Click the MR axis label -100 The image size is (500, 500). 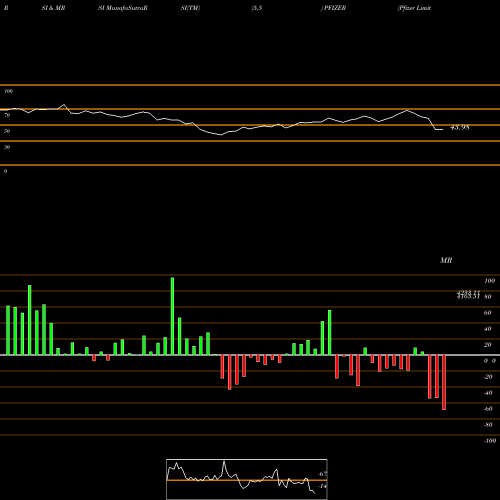(489, 441)
